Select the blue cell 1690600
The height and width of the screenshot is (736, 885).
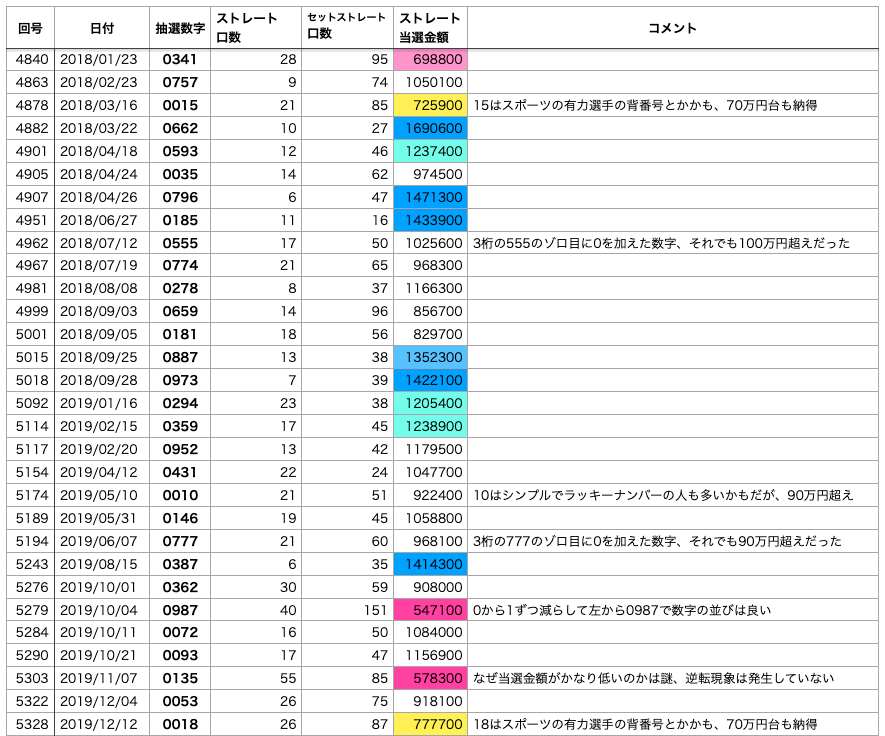click(430, 129)
